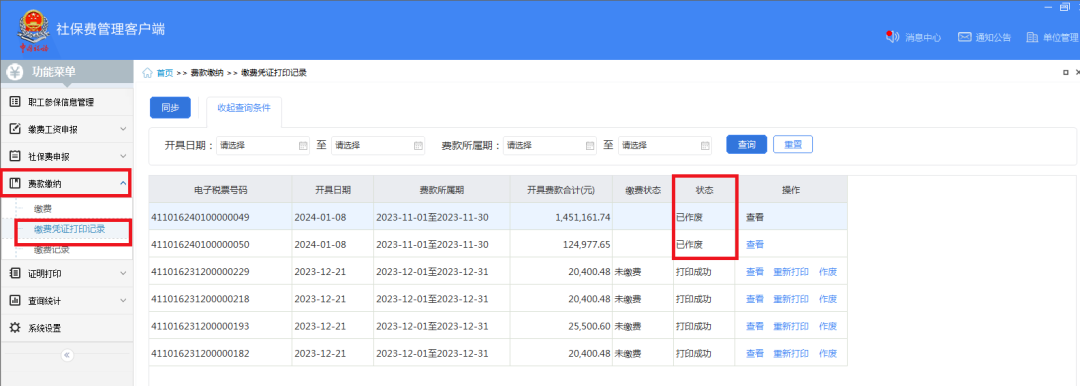
Task: Click 作废 for ticket 411016231200000229
Action: pos(828,272)
